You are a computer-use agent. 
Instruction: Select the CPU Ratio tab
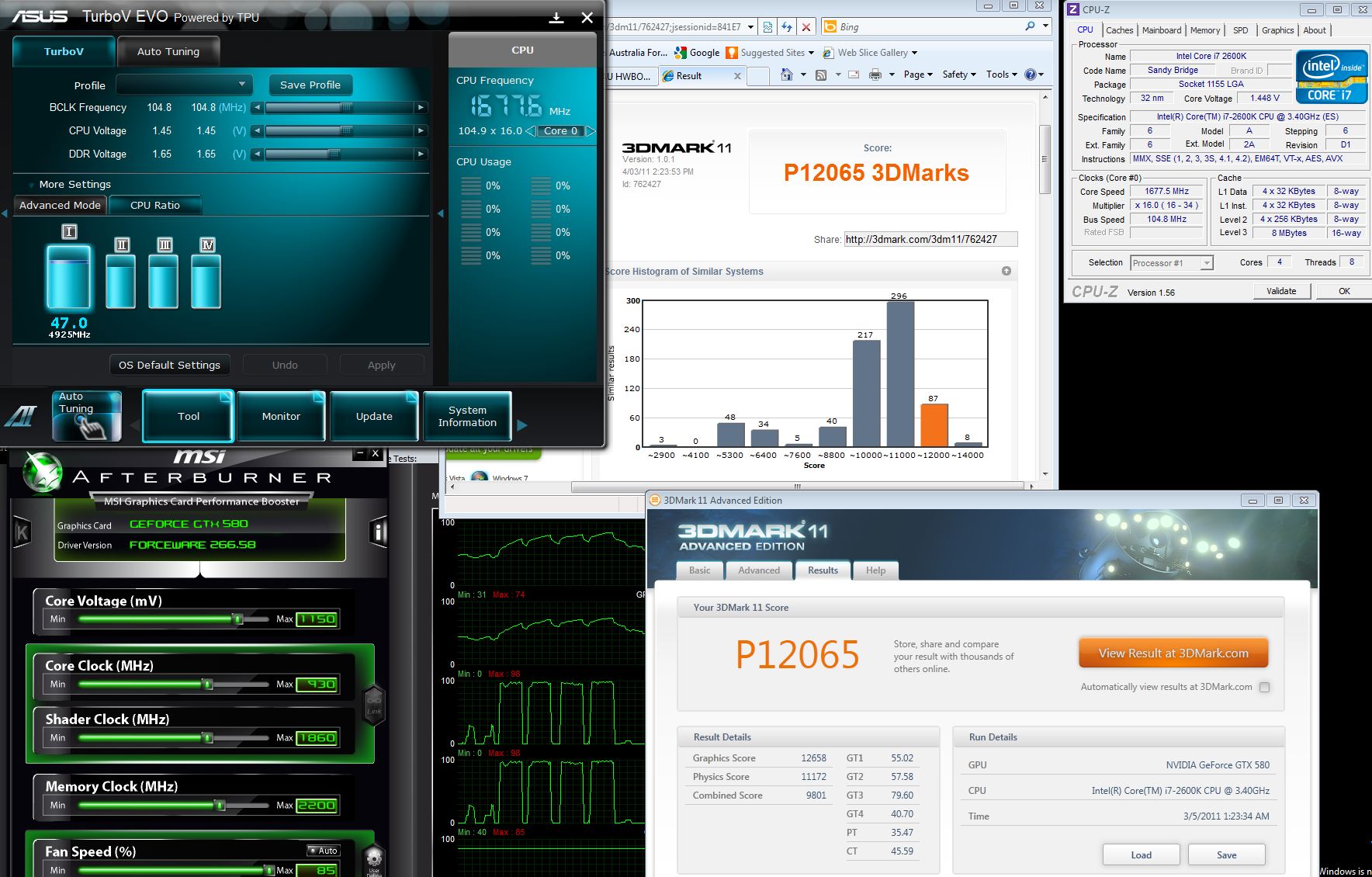click(x=155, y=205)
